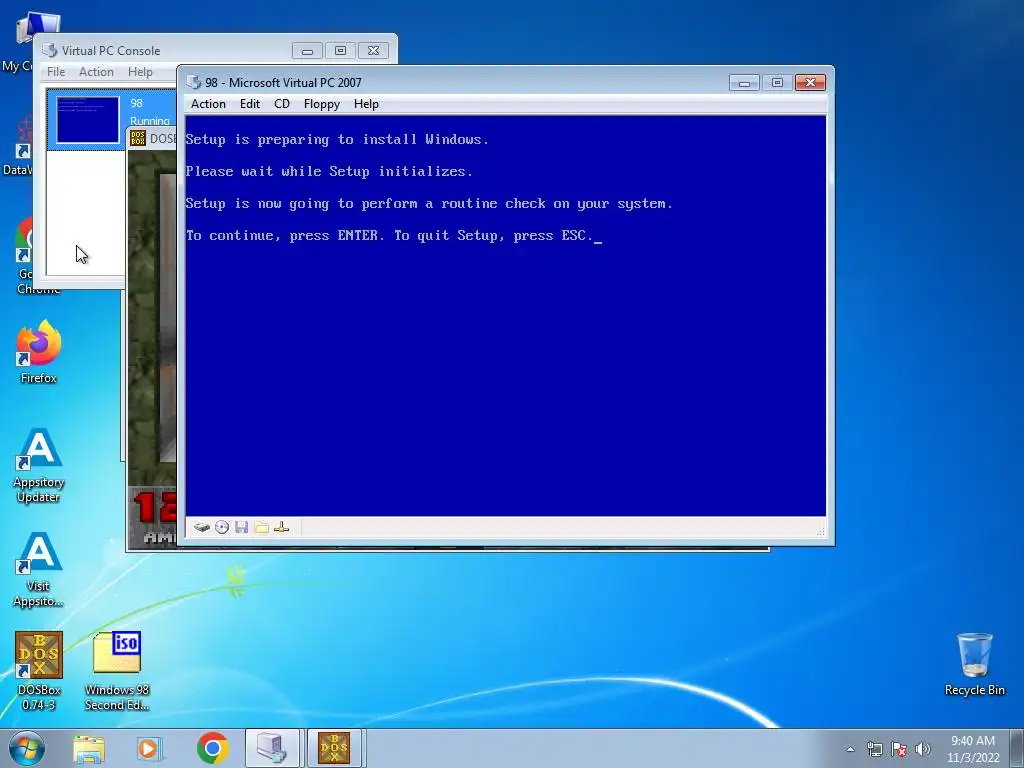This screenshot has height=768, width=1024.
Task: Open the Floppy menu
Action: [321, 104]
